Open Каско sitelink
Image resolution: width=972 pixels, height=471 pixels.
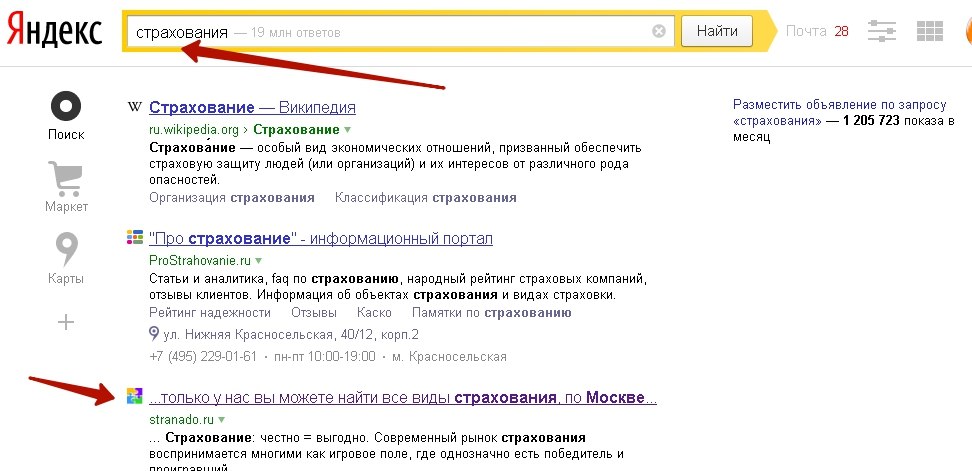[x=374, y=312]
